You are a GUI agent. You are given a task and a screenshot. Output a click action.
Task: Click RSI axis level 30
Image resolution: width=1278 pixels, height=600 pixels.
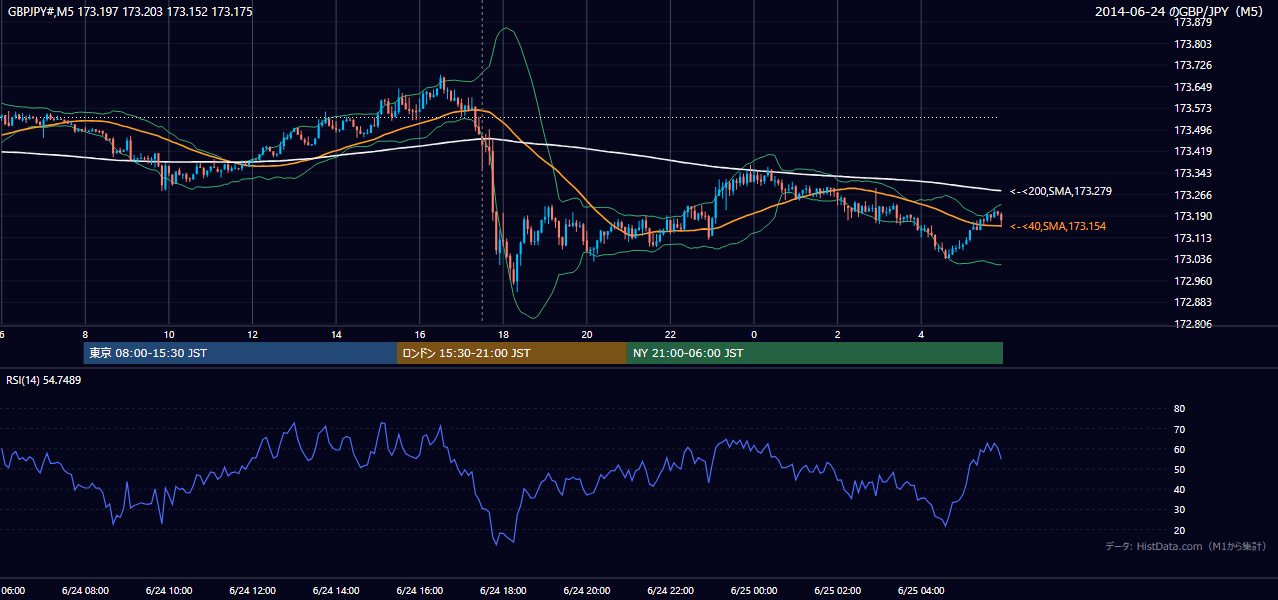[1179, 510]
